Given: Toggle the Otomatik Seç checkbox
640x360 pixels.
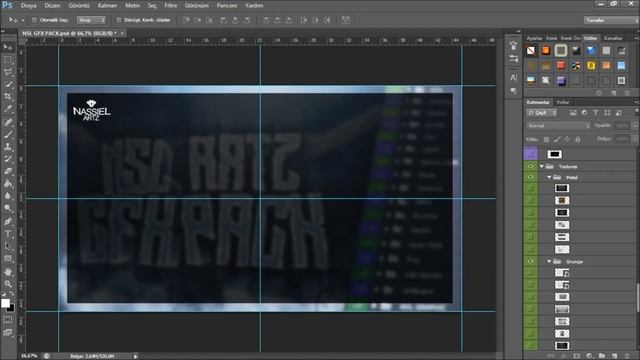Looking at the screenshot, I should pyautogui.click(x=35, y=20).
